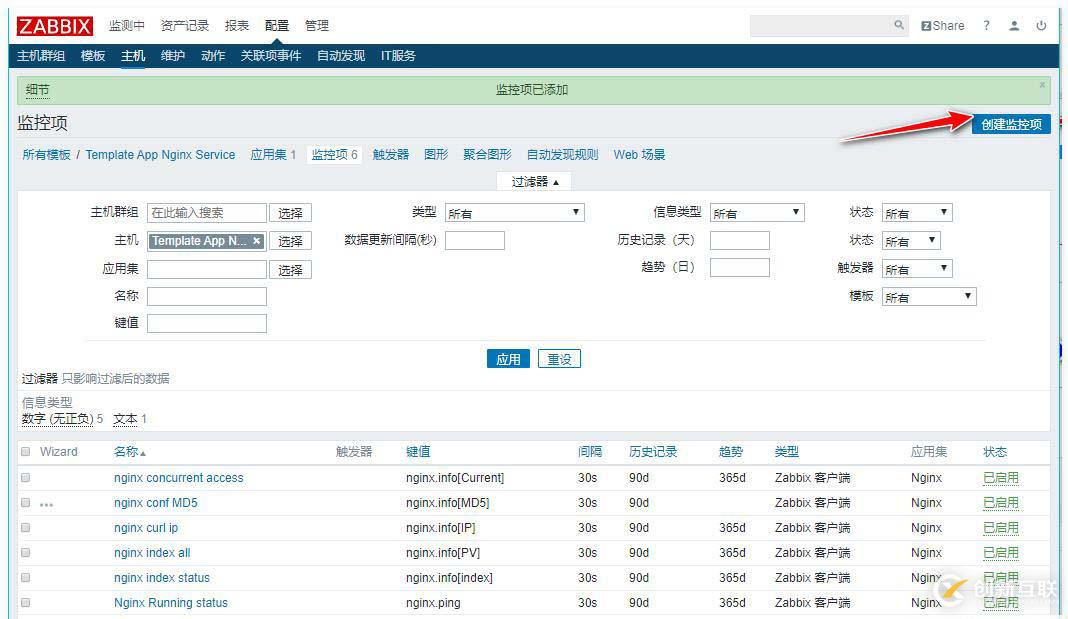
Task: Open the 管理 menu
Action: (317, 26)
